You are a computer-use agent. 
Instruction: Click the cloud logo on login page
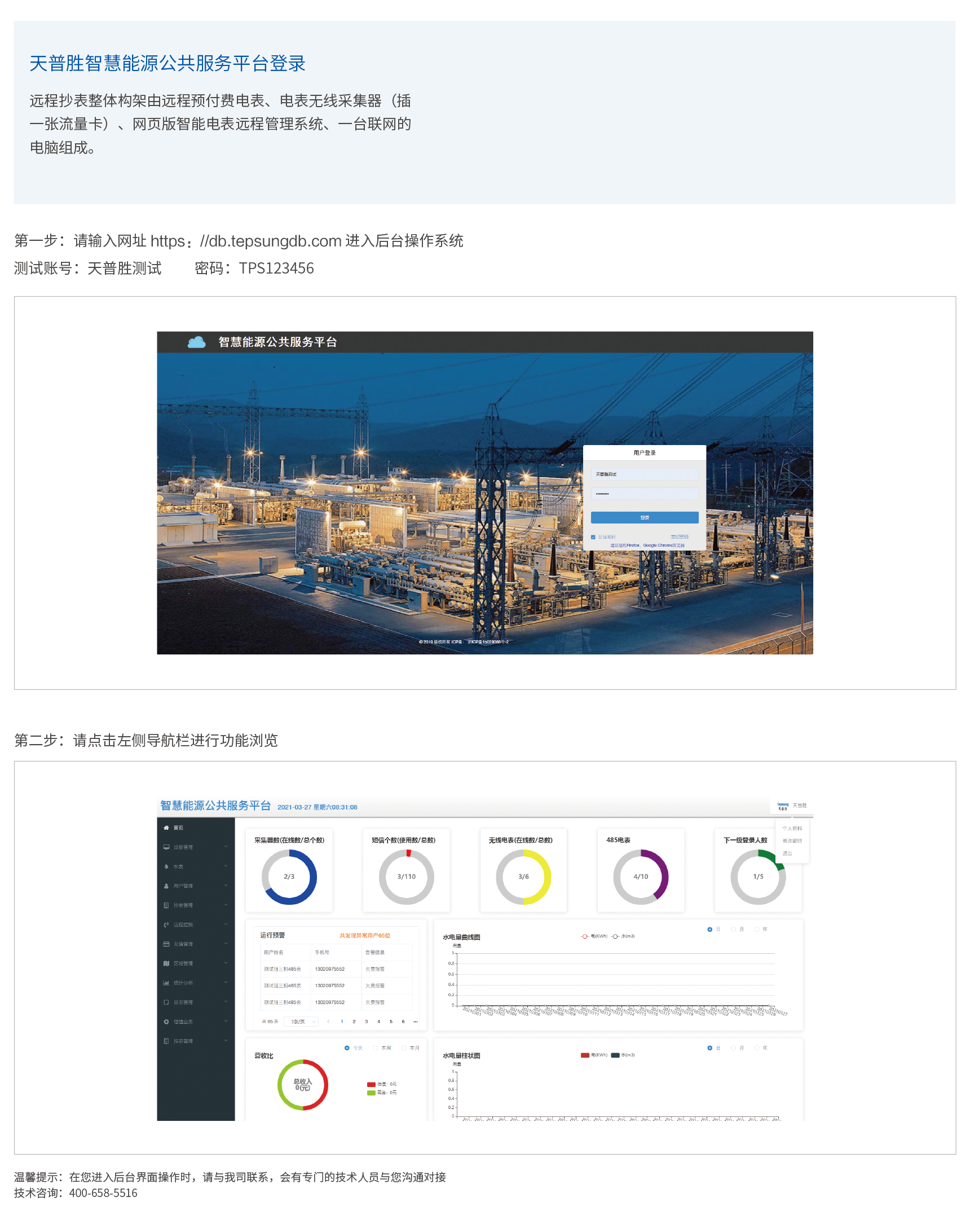tap(196, 342)
